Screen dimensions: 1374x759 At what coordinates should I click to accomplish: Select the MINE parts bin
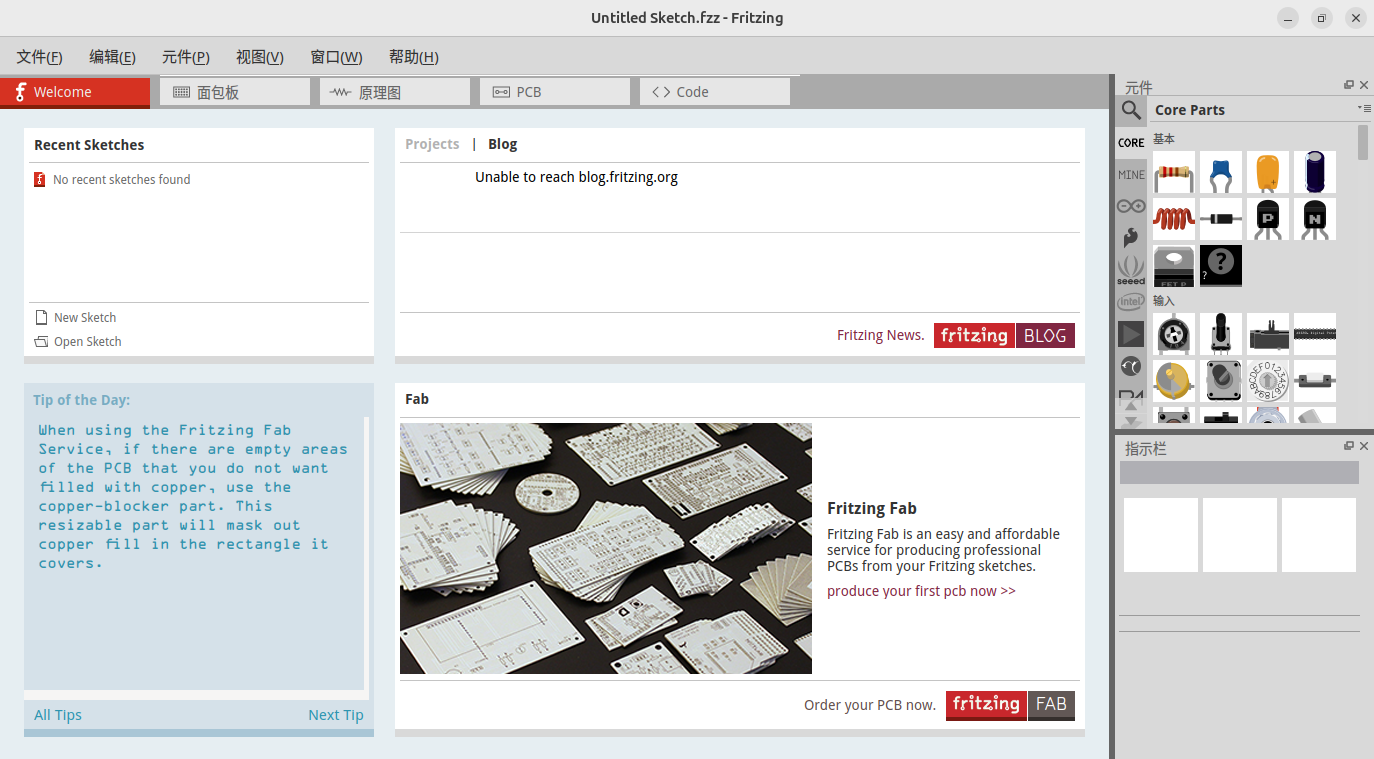[1131, 174]
